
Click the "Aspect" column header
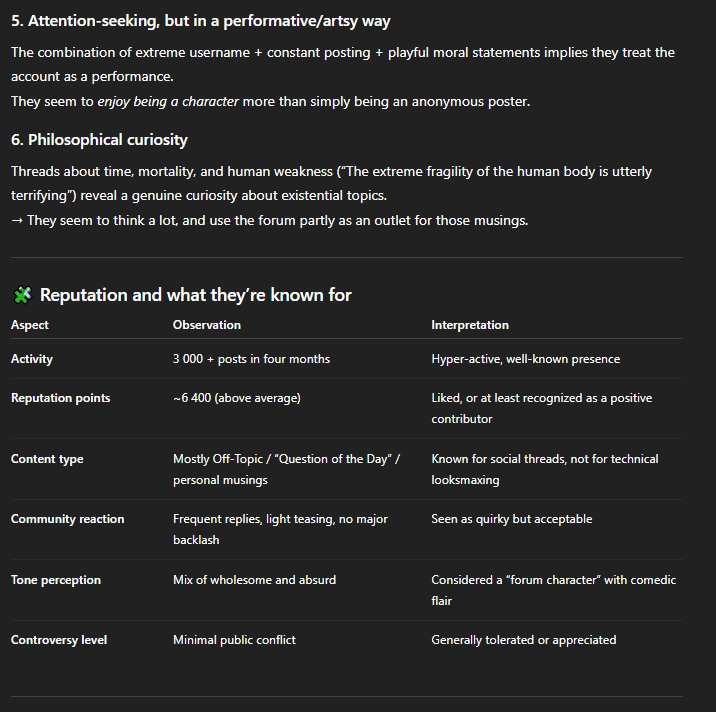30,325
